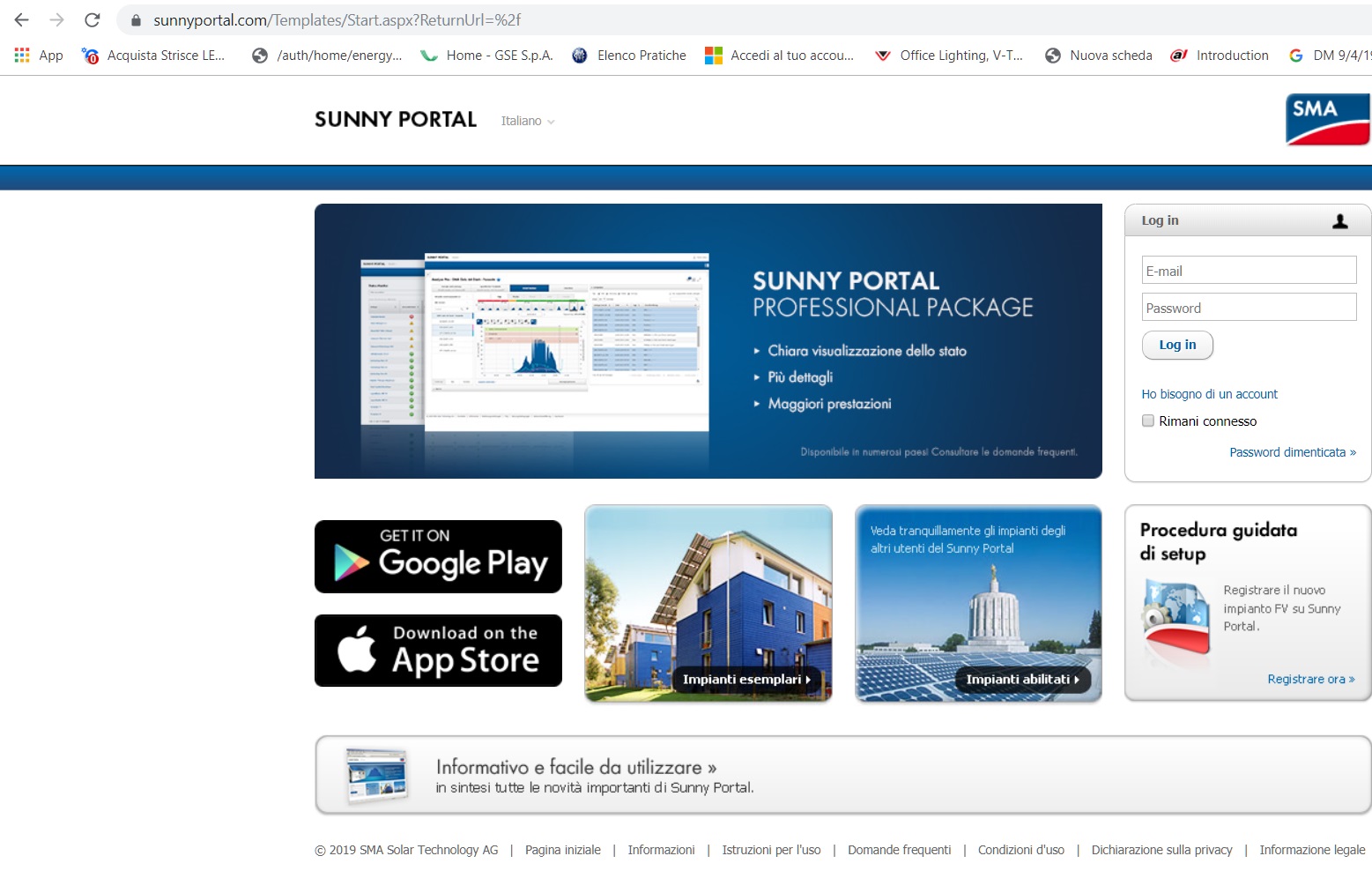
Task: Click the Password input field
Action: pos(1249,307)
